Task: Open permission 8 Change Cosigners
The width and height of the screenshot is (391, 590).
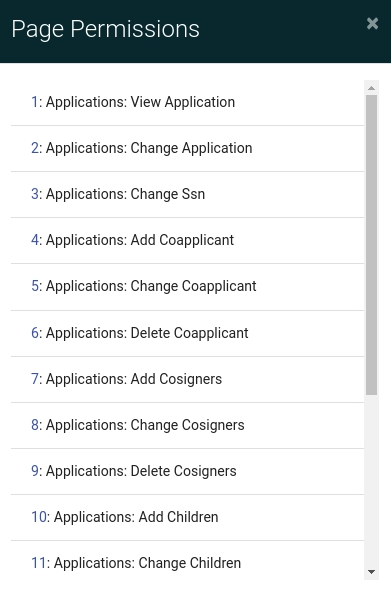Action: point(187,425)
